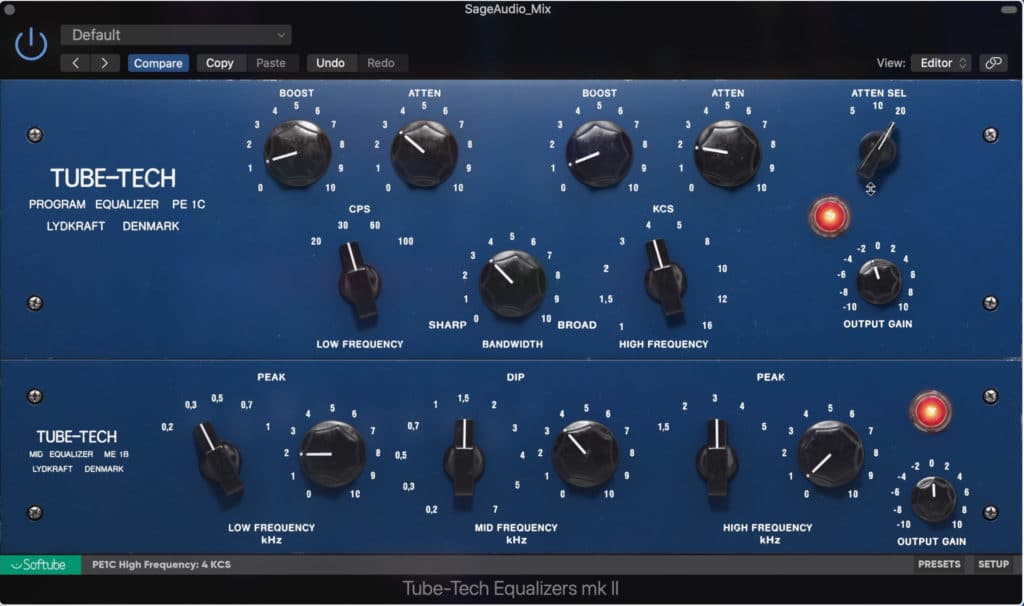Click the CPS low frequency selector
1024x606 pixels.
358,281
